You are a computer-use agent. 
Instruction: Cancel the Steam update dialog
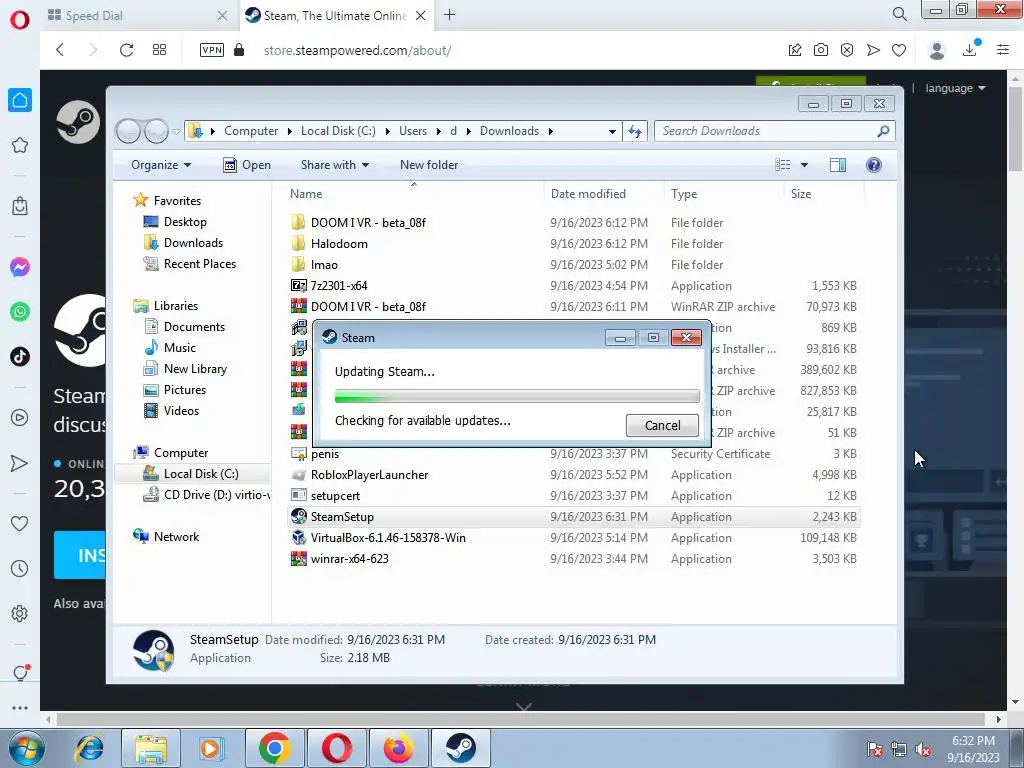coord(662,425)
